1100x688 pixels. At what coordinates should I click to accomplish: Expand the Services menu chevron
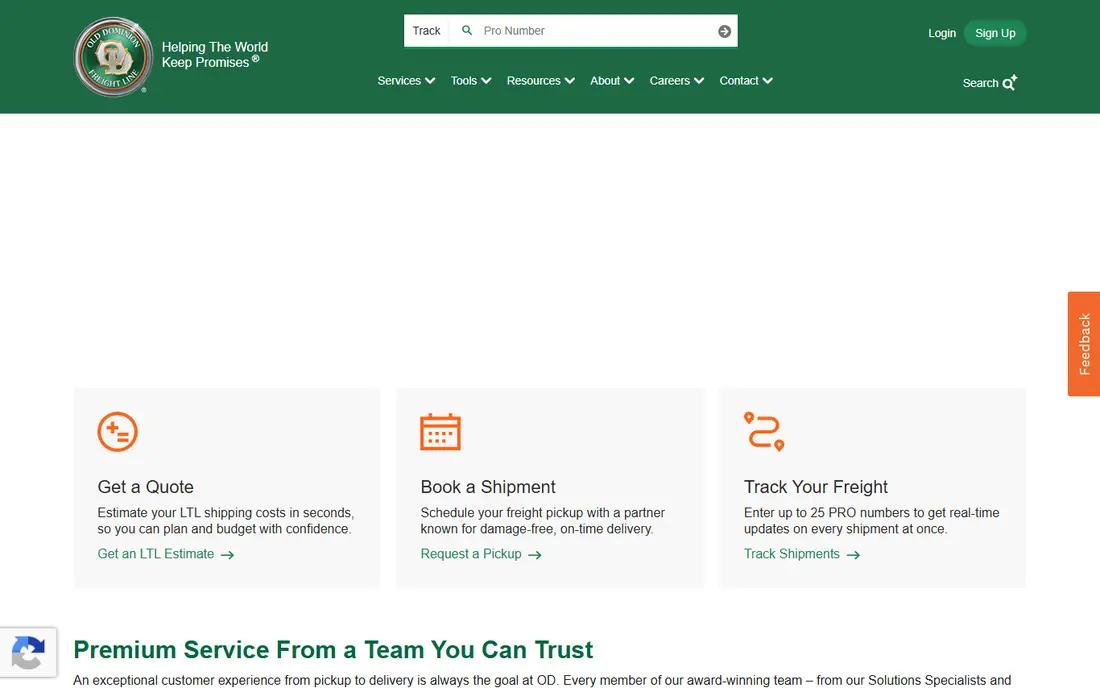(430, 81)
